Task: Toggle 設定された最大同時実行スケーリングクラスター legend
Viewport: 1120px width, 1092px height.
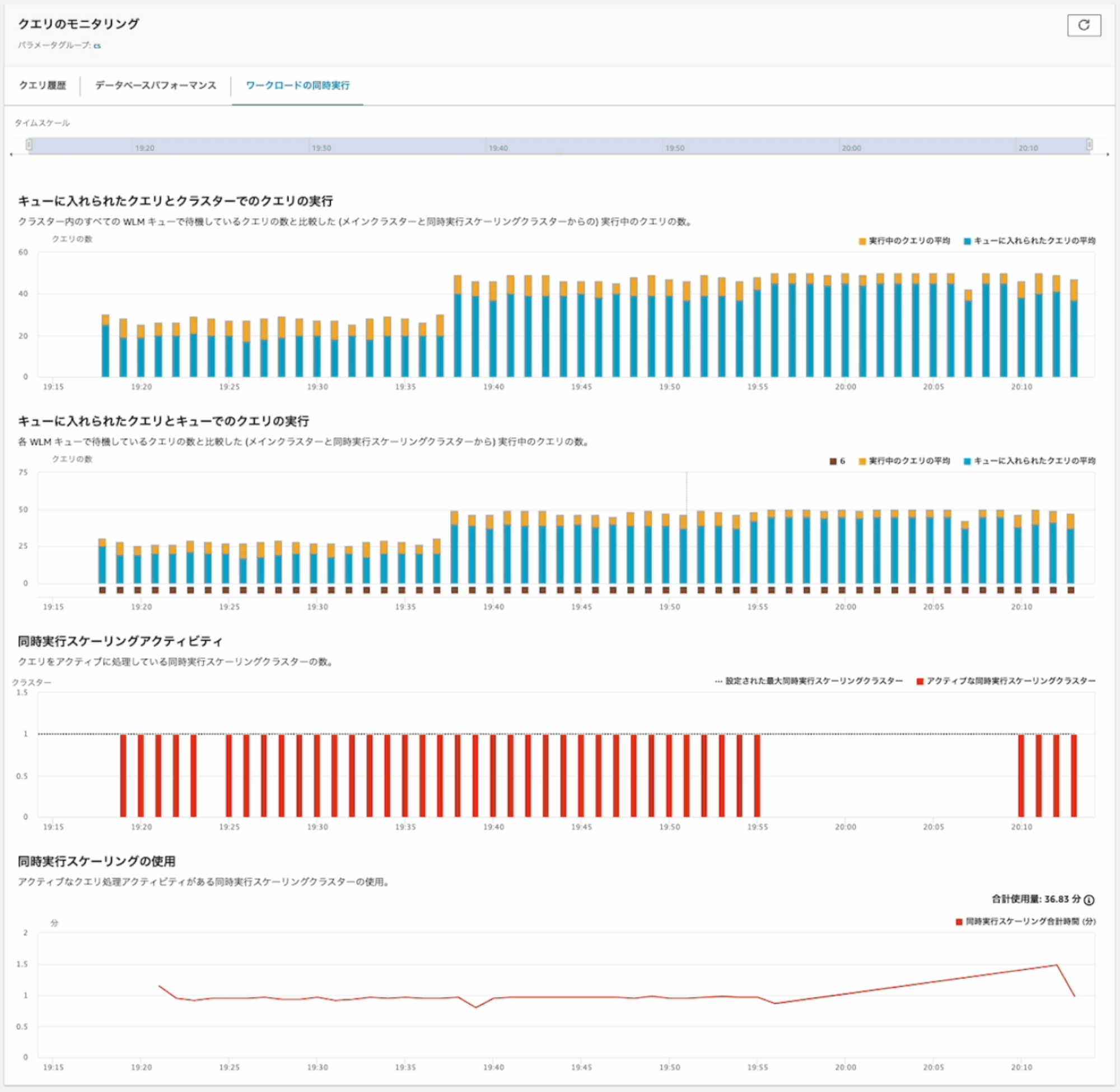Action: (x=809, y=681)
